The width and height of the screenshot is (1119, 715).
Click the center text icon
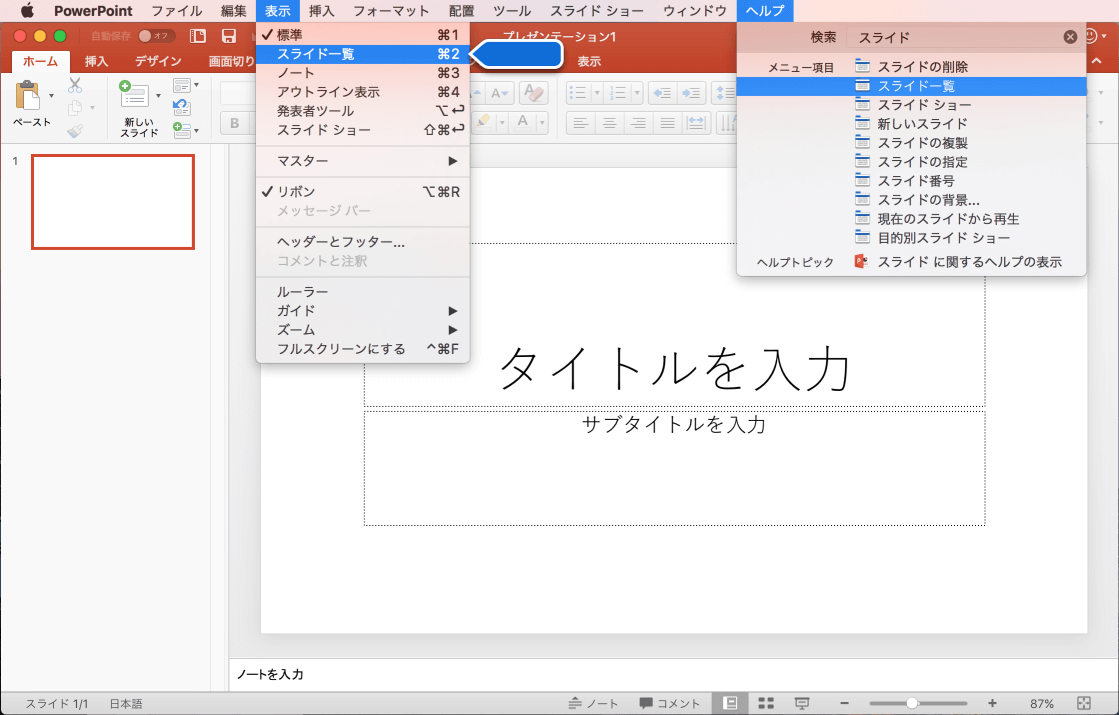[609, 123]
